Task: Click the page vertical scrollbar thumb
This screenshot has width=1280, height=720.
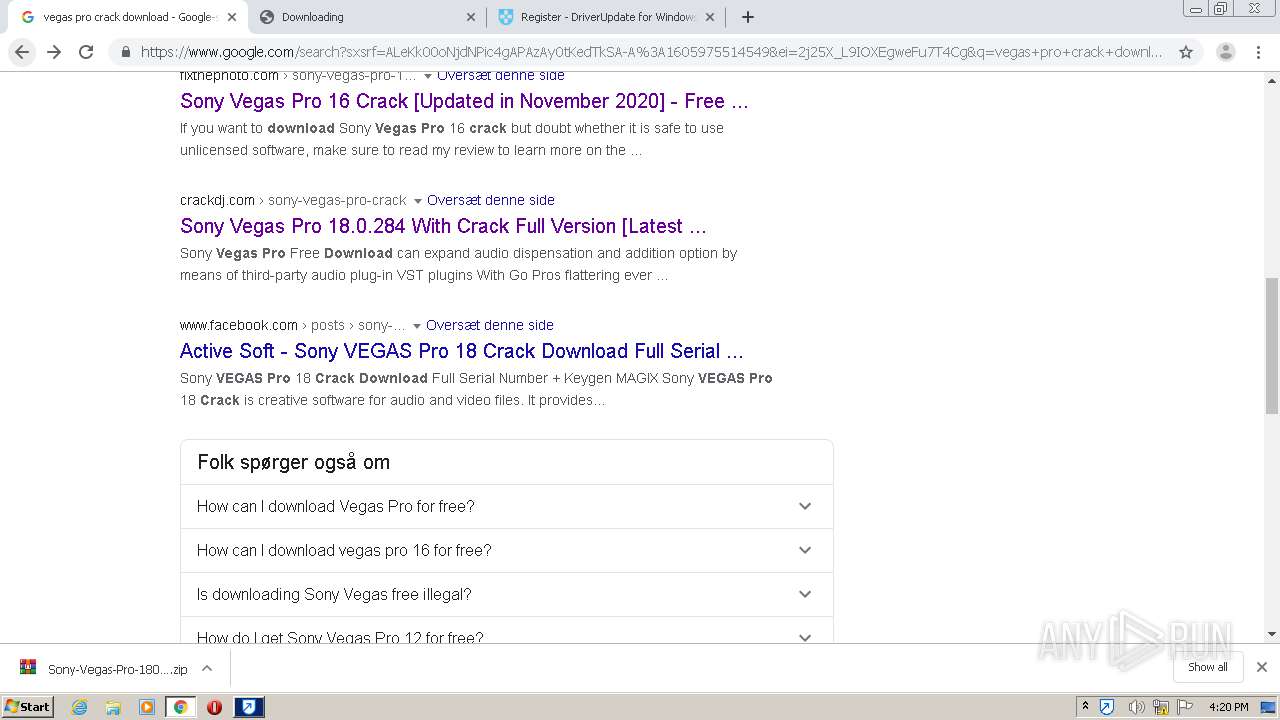Action: pyautogui.click(x=1272, y=345)
